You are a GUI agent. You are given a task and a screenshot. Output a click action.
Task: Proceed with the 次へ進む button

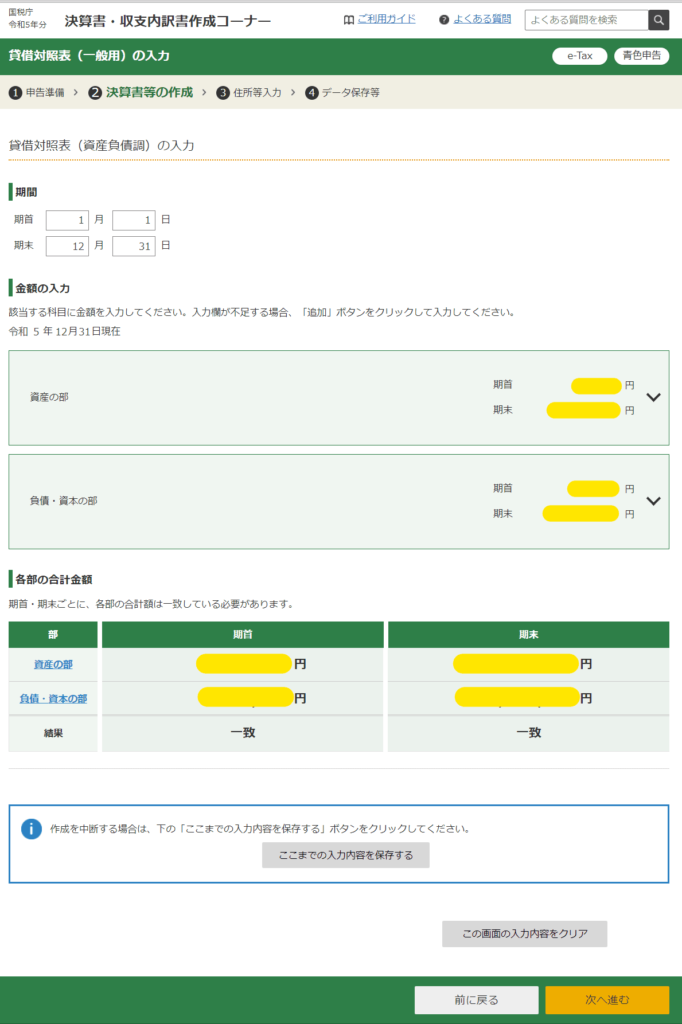(607, 1000)
